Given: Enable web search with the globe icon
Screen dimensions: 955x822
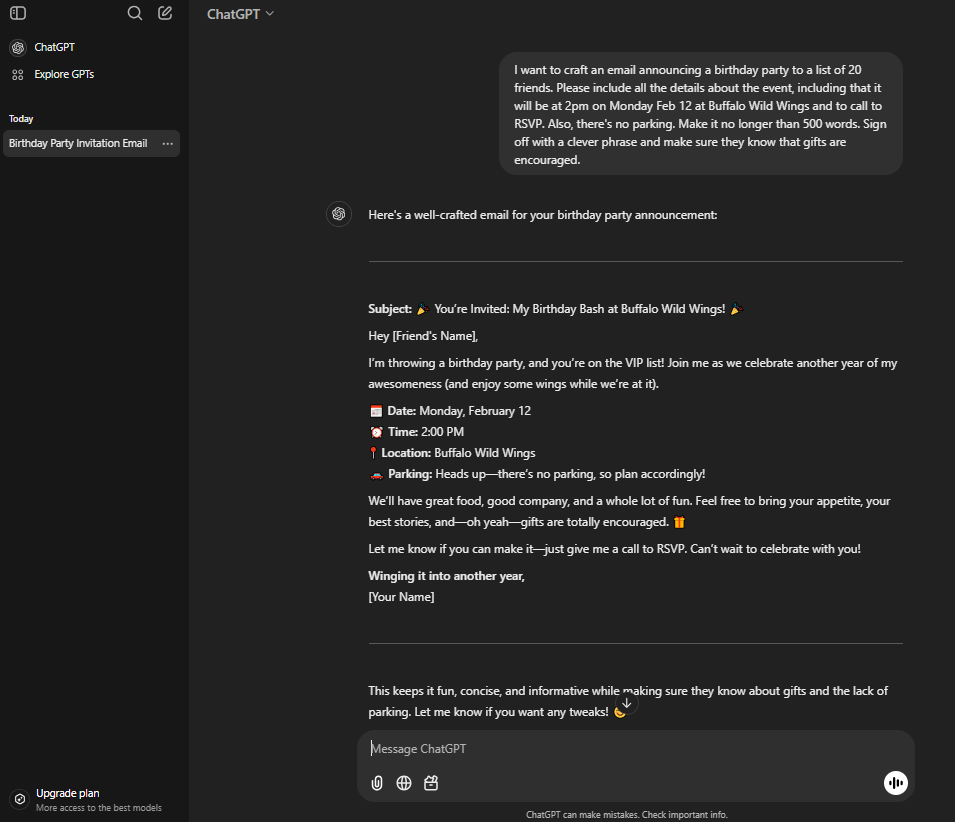Looking at the screenshot, I should (404, 783).
